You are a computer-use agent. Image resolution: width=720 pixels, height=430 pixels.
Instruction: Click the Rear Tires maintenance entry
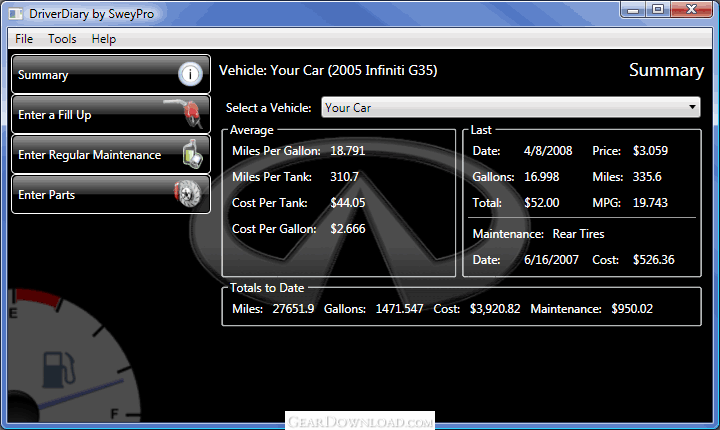point(579,234)
